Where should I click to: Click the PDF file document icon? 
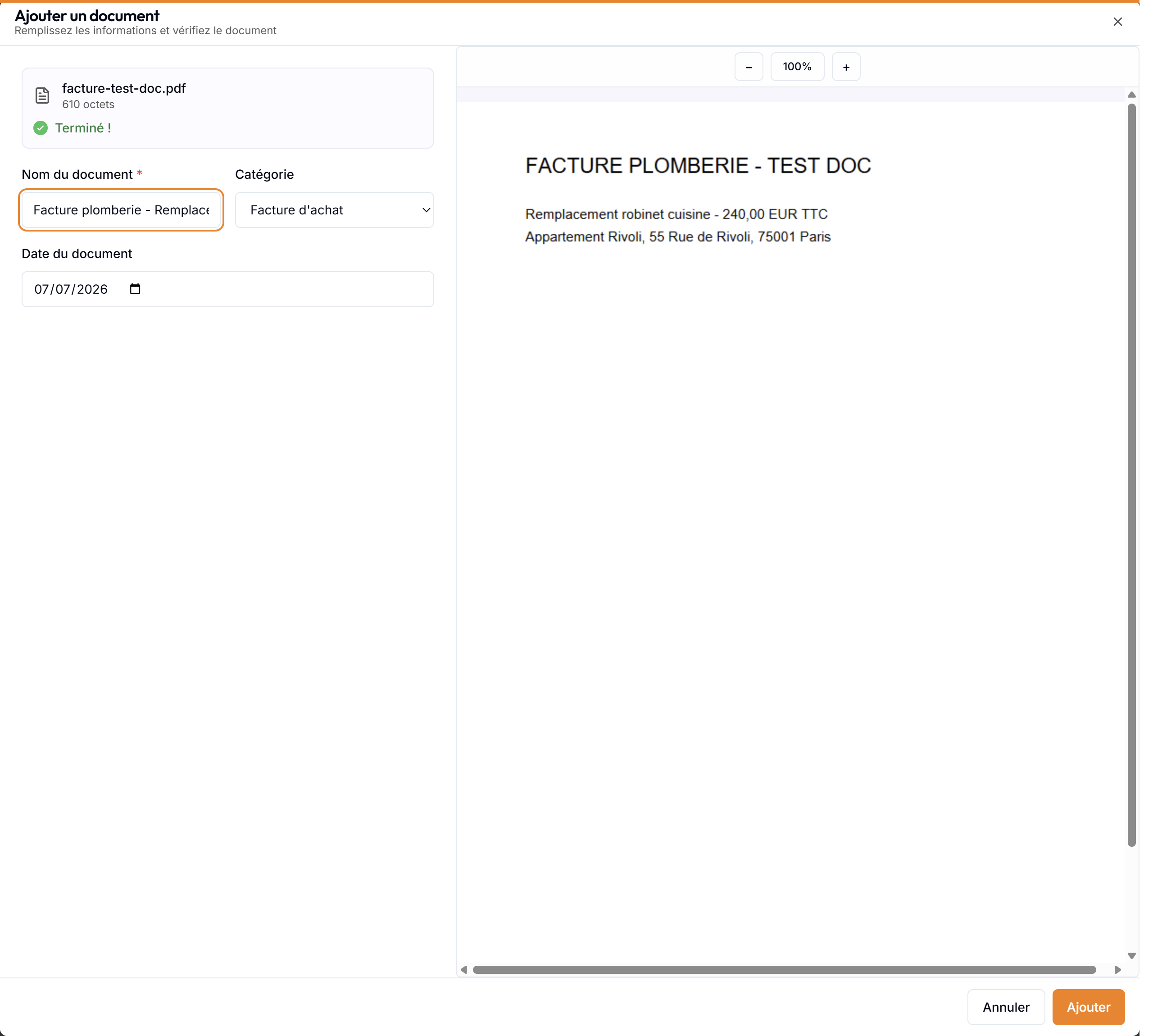coord(42,95)
